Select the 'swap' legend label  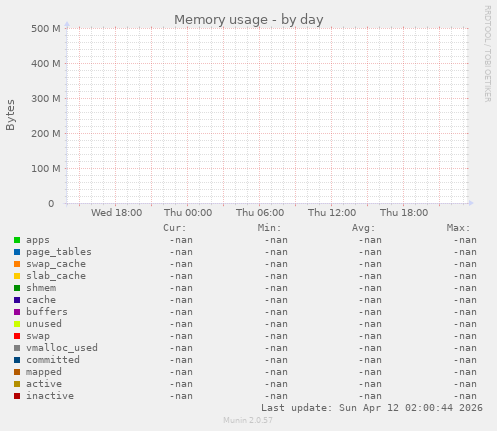(38, 336)
